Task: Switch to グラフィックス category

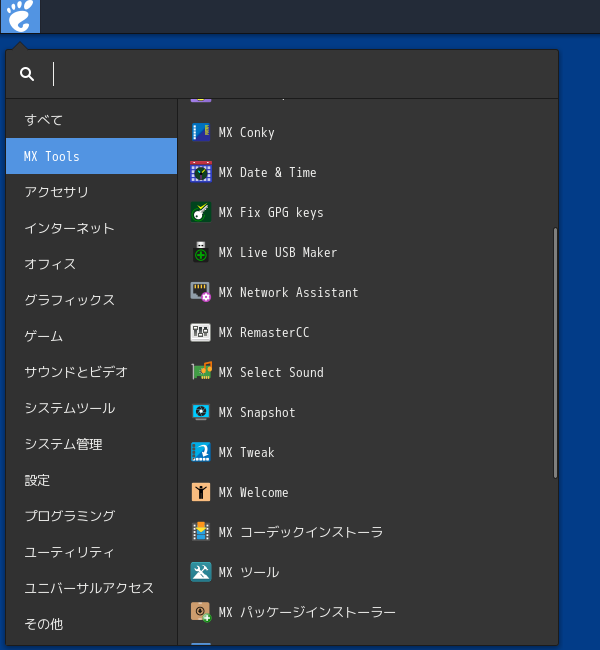Action: click(x=92, y=300)
